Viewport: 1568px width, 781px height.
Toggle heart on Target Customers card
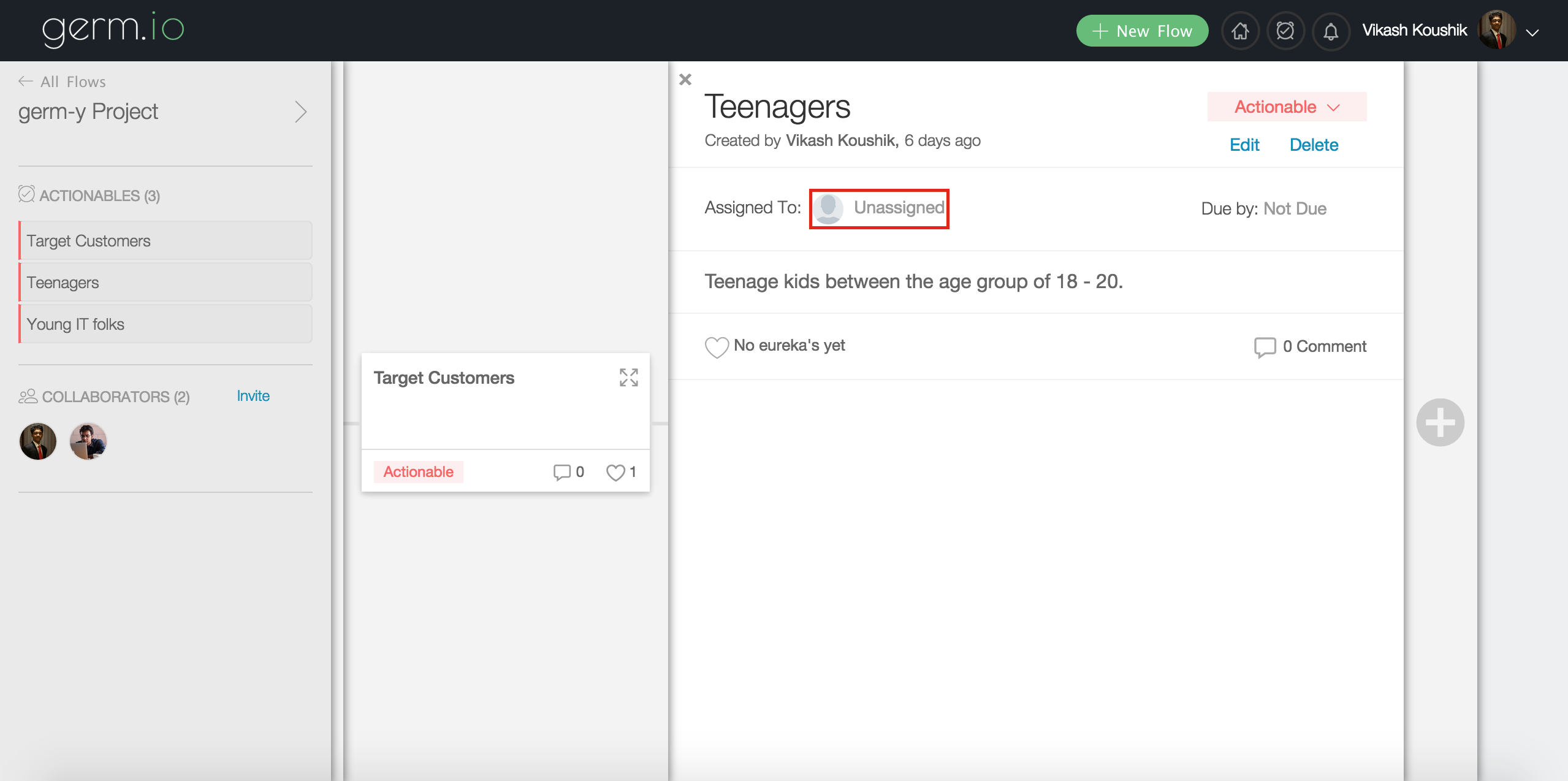tap(615, 472)
